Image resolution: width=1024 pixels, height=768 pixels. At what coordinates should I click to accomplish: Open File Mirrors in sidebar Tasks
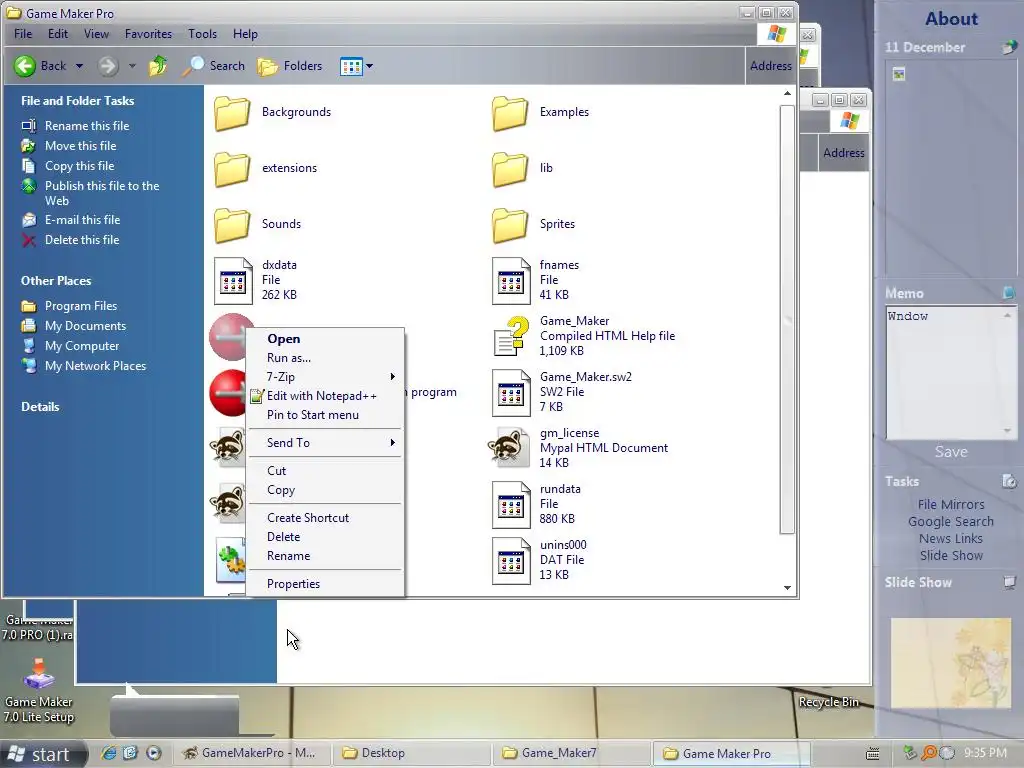tap(951, 505)
